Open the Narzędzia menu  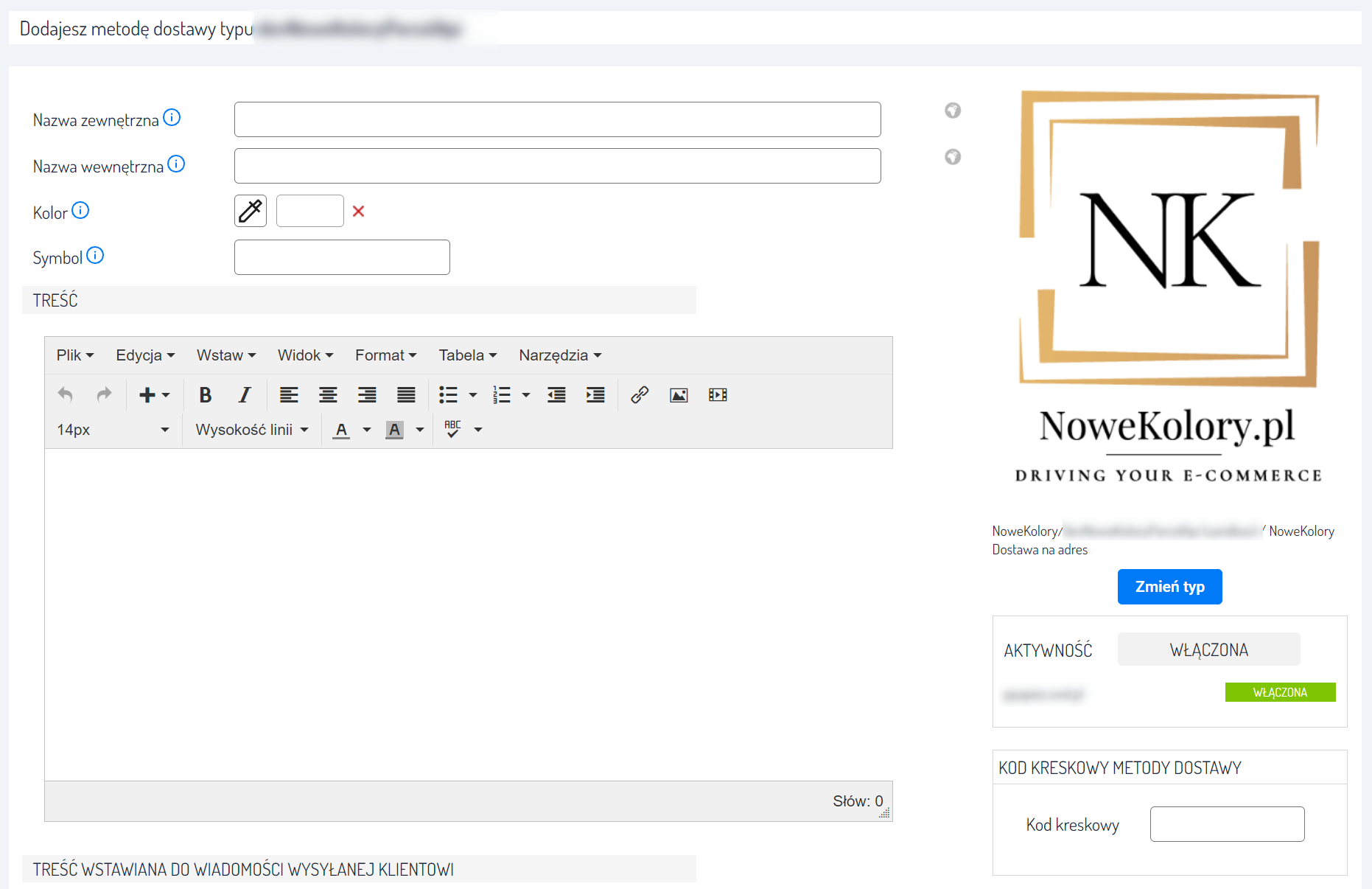tap(560, 355)
